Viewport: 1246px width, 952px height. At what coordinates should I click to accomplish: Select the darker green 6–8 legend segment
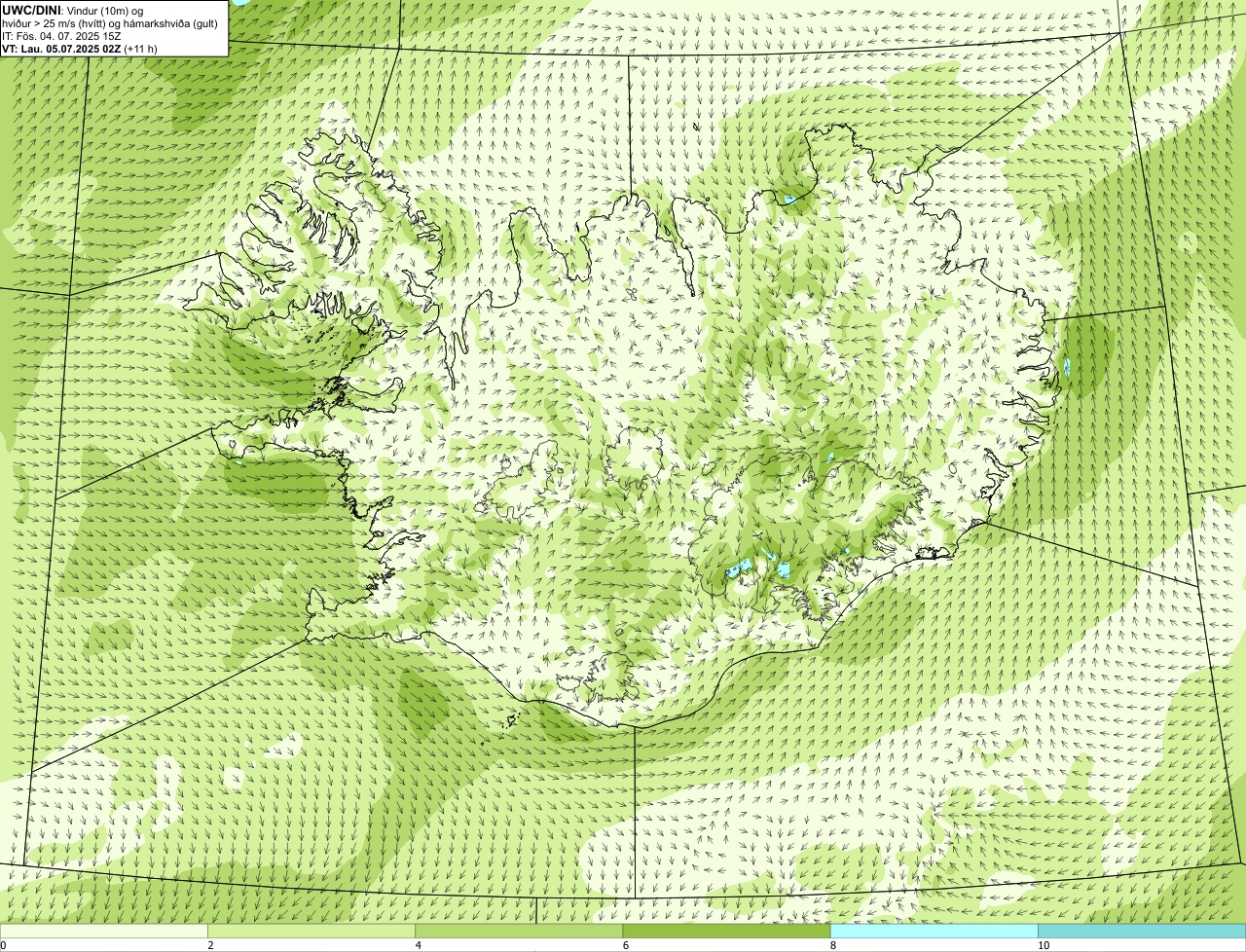coord(726,932)
